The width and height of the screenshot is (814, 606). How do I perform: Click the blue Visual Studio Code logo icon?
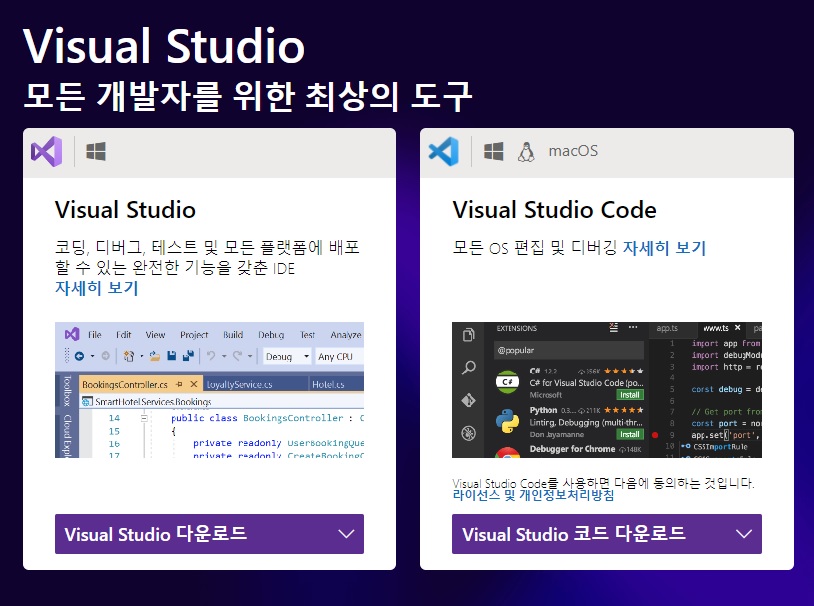point(444,152)
